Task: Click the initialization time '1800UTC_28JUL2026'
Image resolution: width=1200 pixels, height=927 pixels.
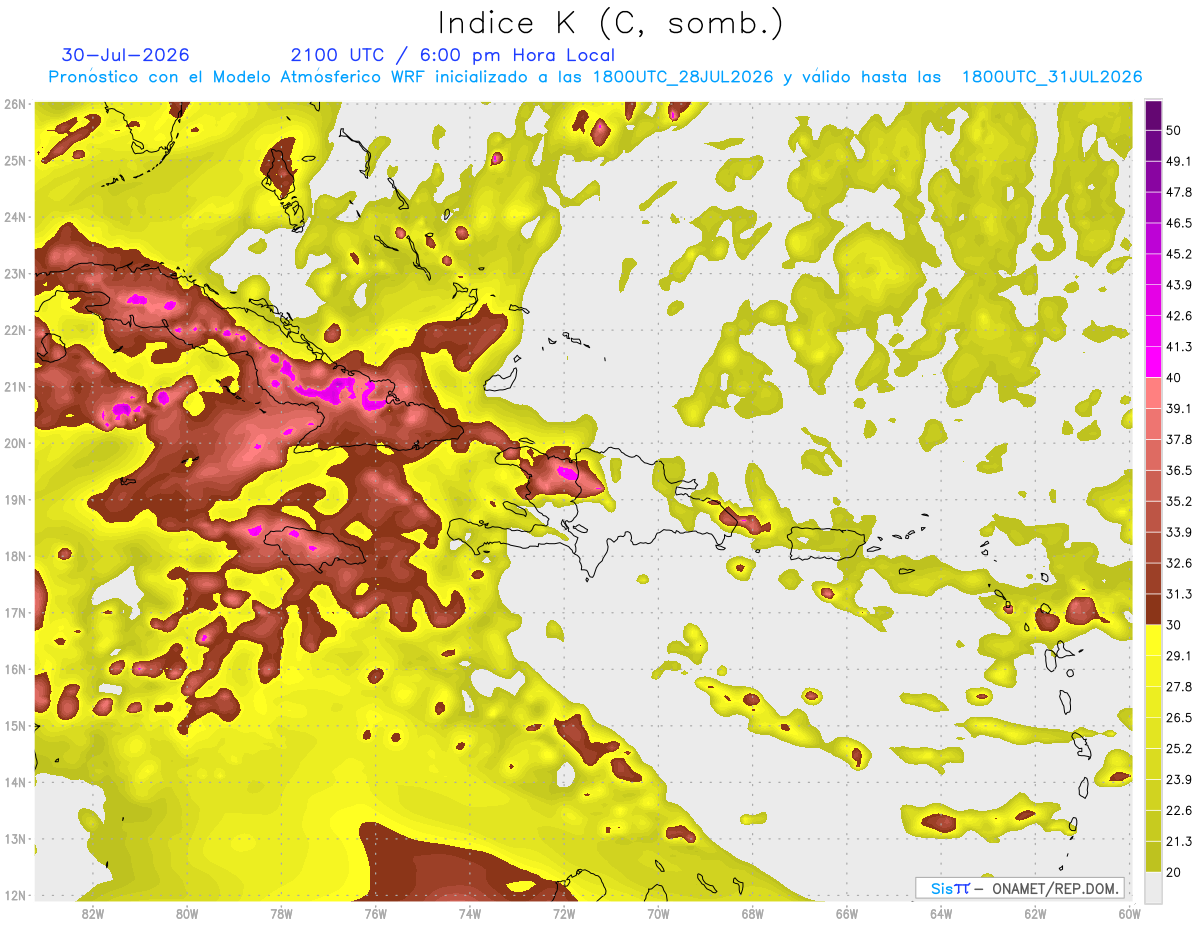Action: 683,77
